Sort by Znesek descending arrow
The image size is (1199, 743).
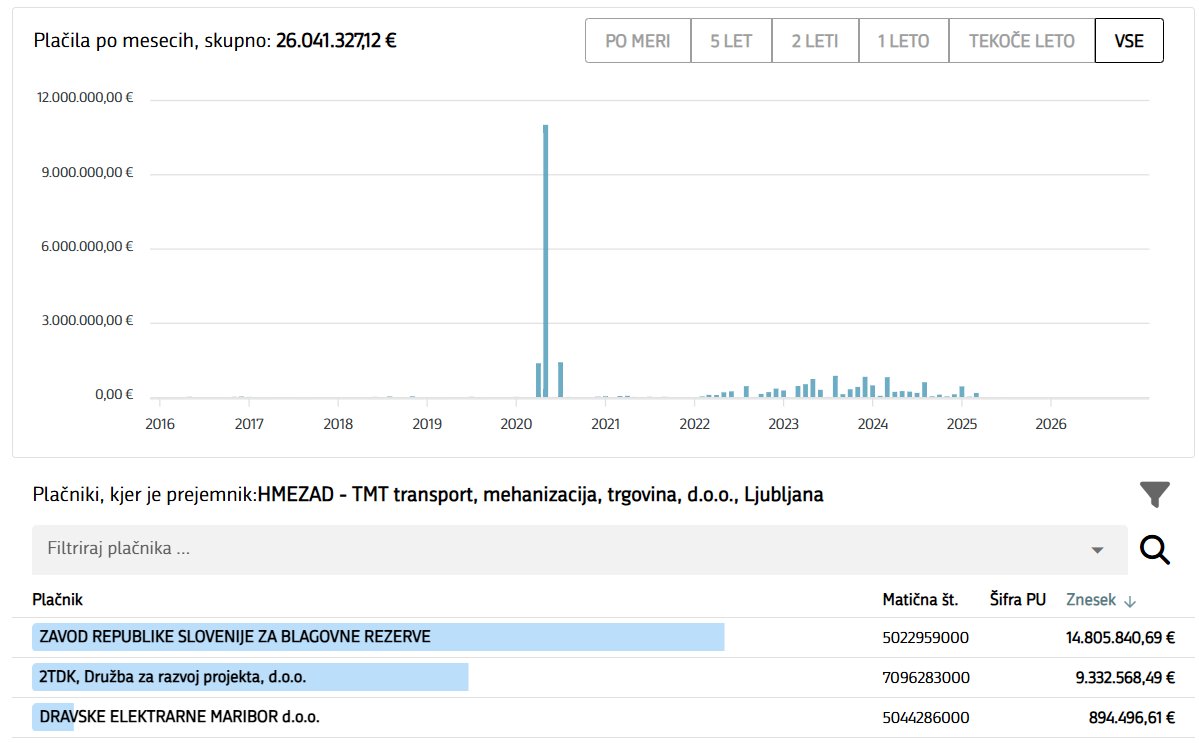pyautogui.click(x=1130, y=602)
